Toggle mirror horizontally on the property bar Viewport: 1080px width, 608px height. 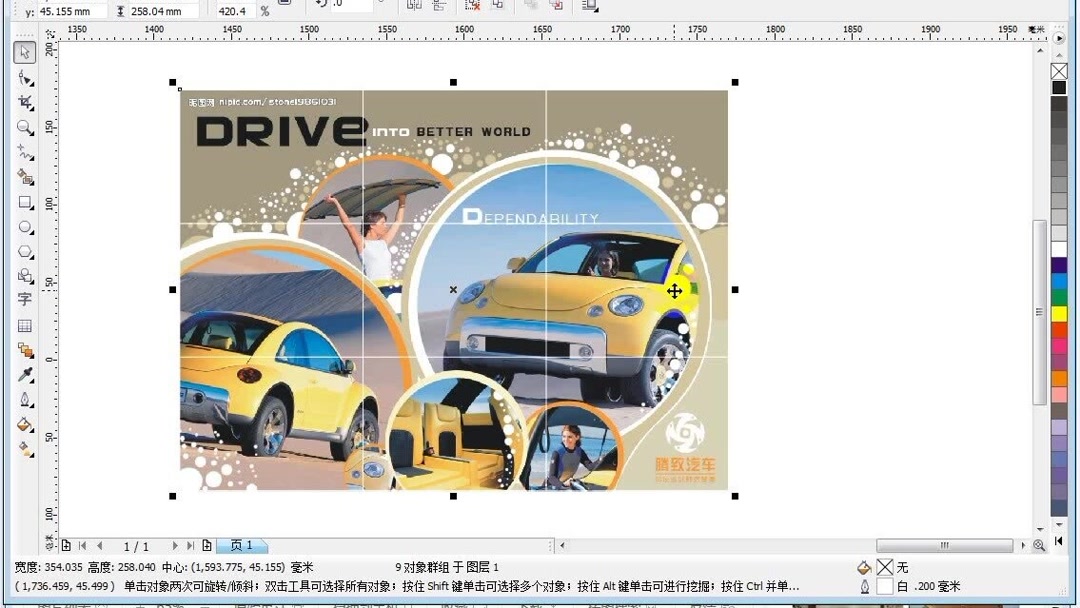pos(413,6)
